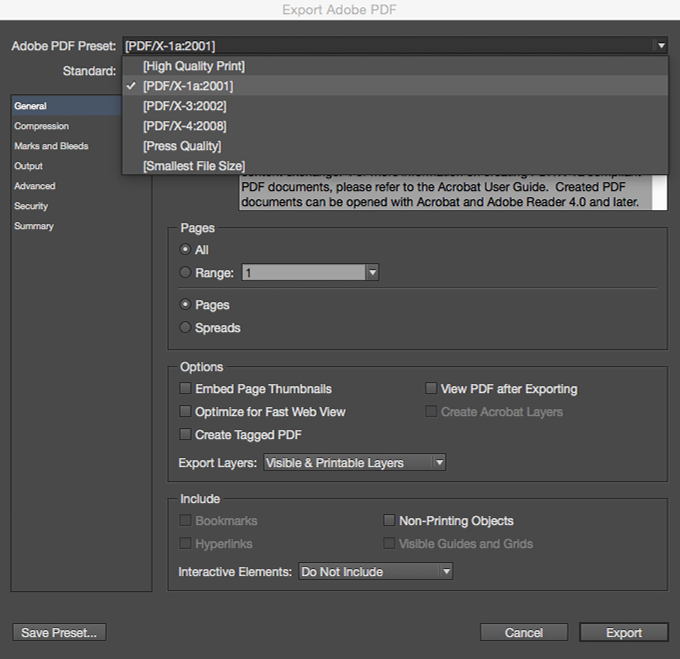The width and height of the screenshot is (680, 659).
Task: Cancel the PDF export dialog
Action: click(x=524, y=633)
